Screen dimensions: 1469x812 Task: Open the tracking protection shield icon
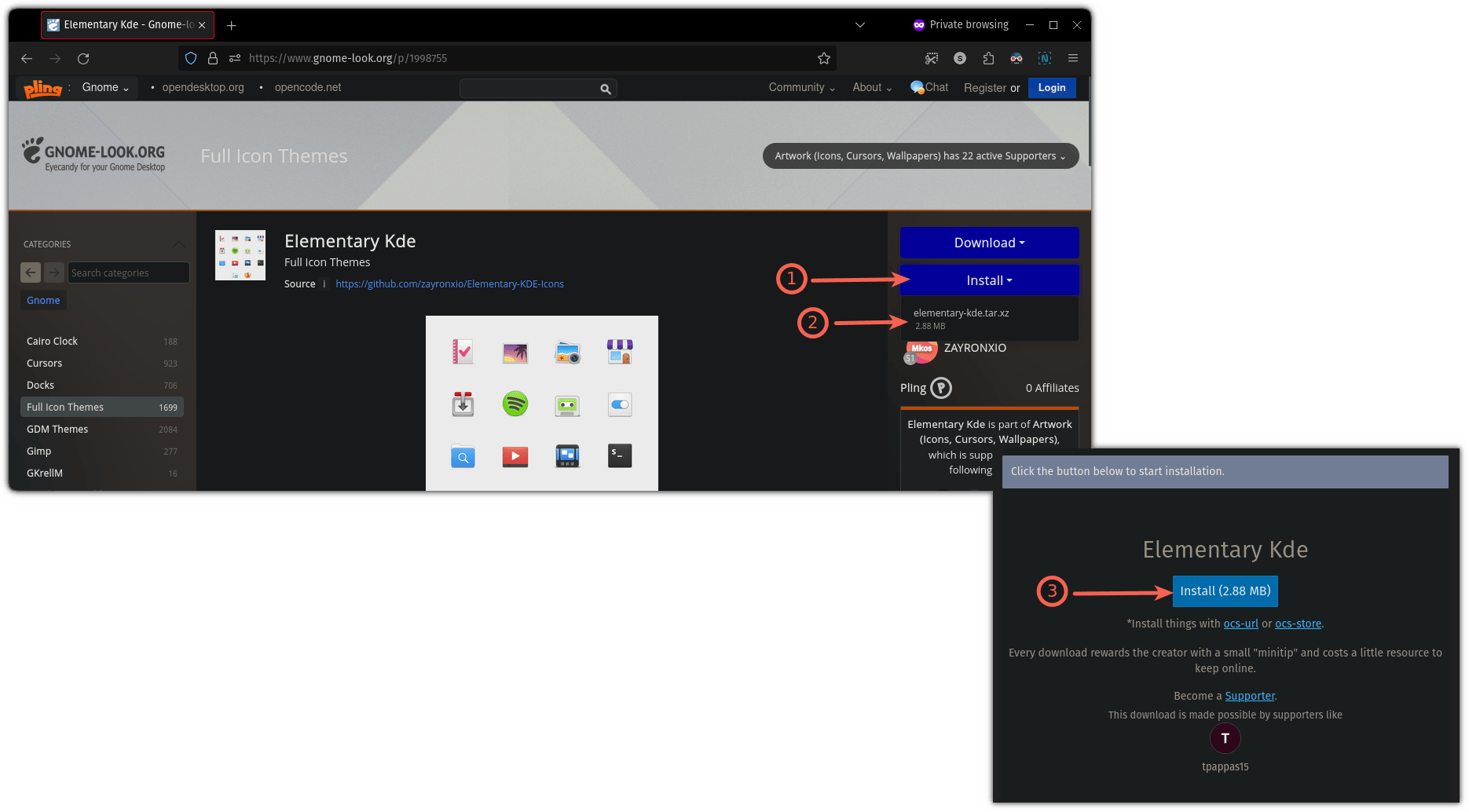(191, 58)
